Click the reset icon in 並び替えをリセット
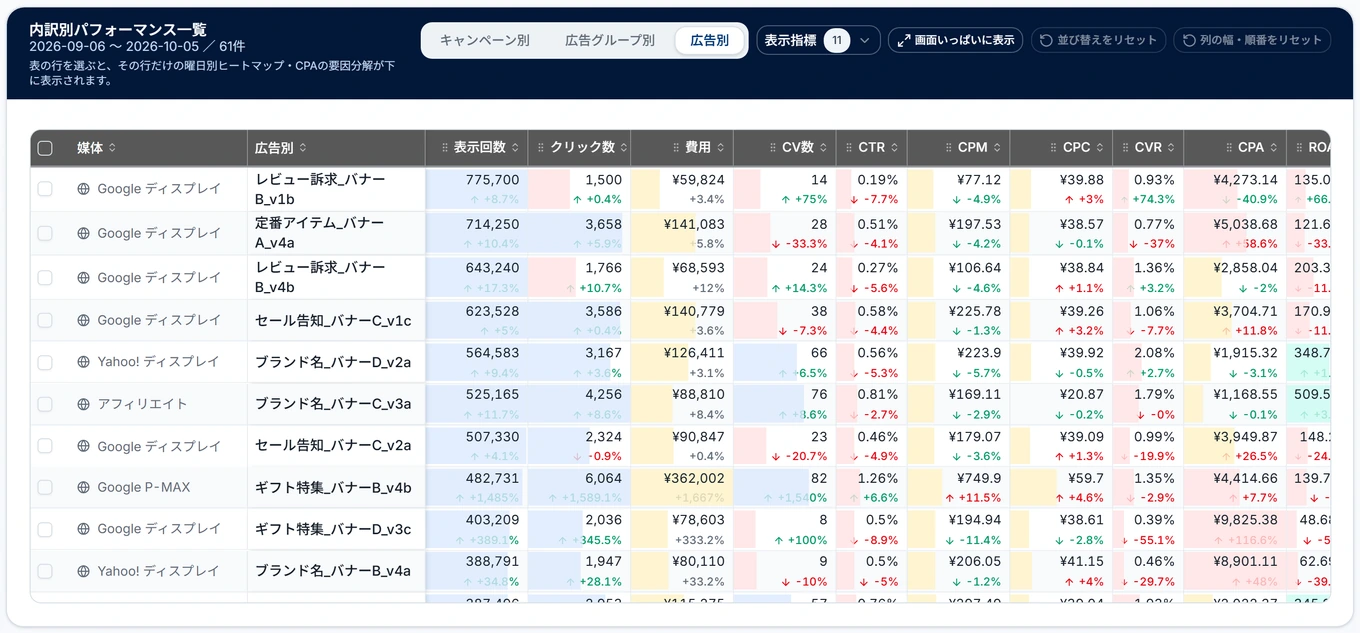 [x=1046, y=41]
